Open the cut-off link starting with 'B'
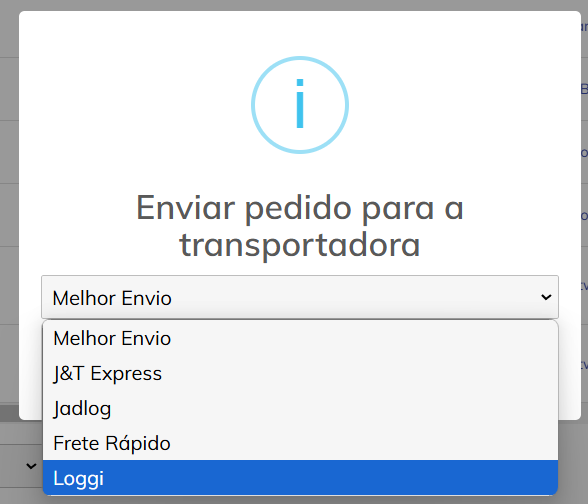This screenshot has width=588, height=504. pos(584,89)
